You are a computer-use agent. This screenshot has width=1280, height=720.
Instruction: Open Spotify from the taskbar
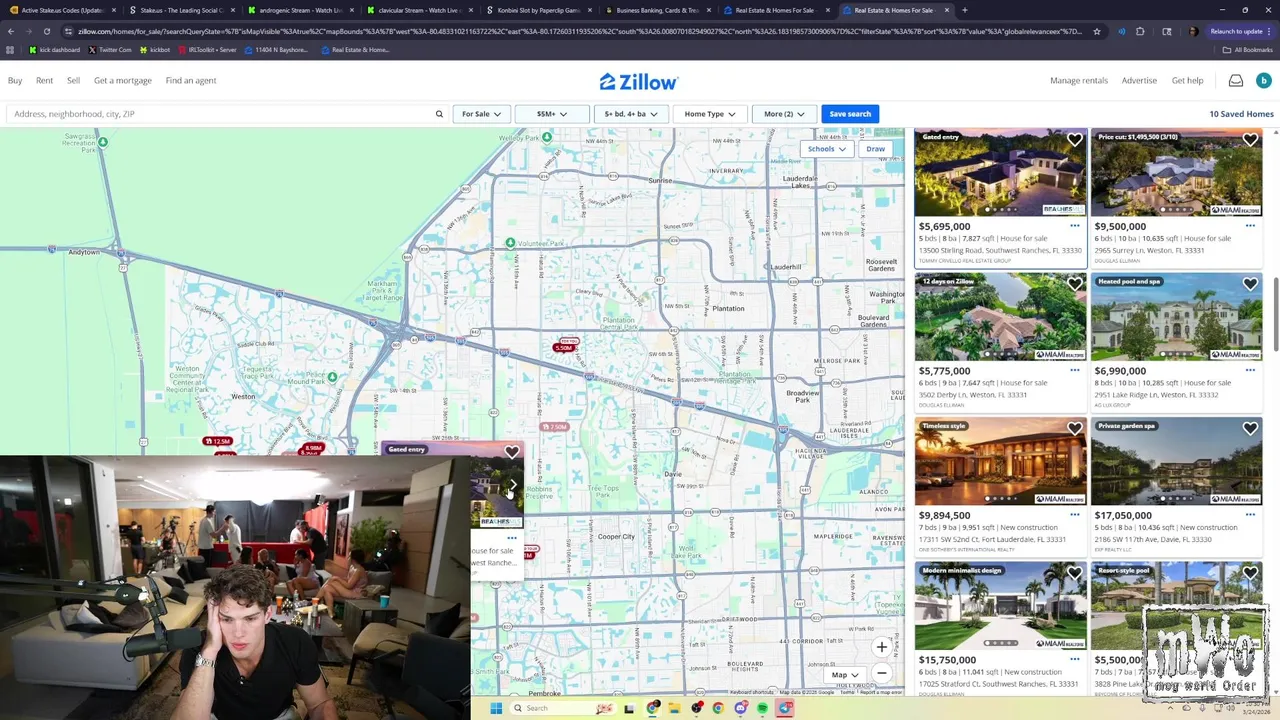762,708
